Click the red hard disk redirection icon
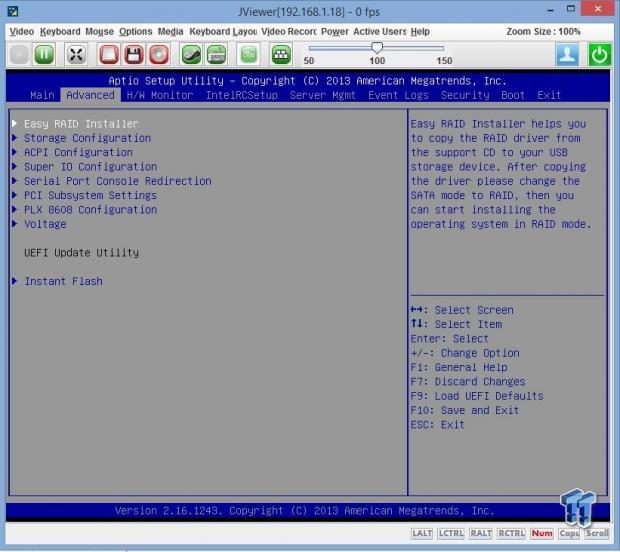Image resolution: width=620 pixels, height=552 pixels. pos(108,55)
